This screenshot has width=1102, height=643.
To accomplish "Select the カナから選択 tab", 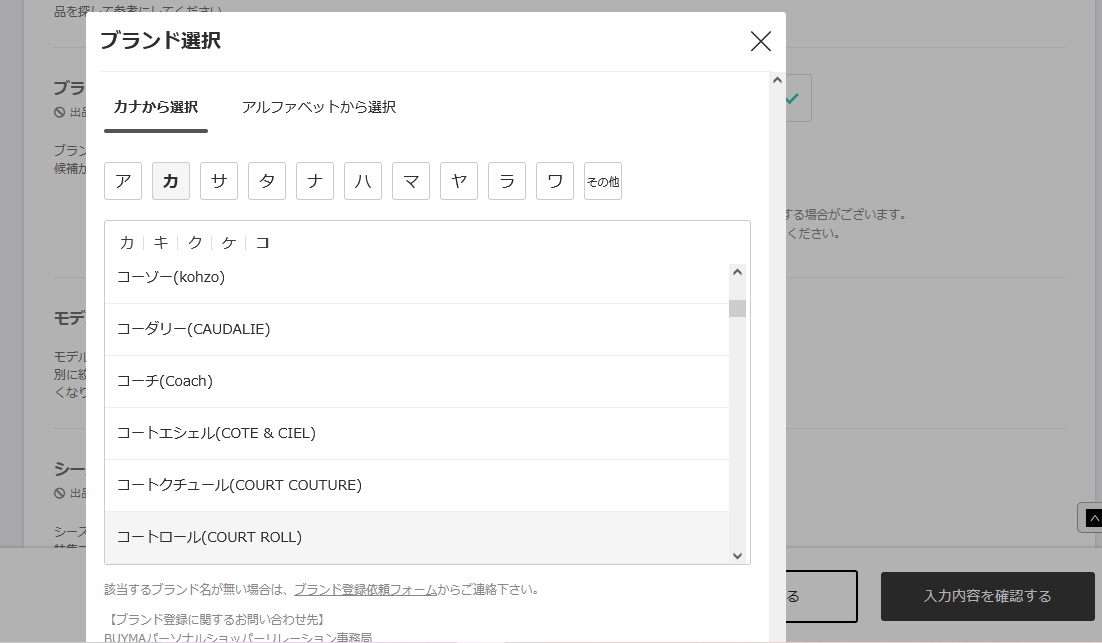I will (155, 107).
